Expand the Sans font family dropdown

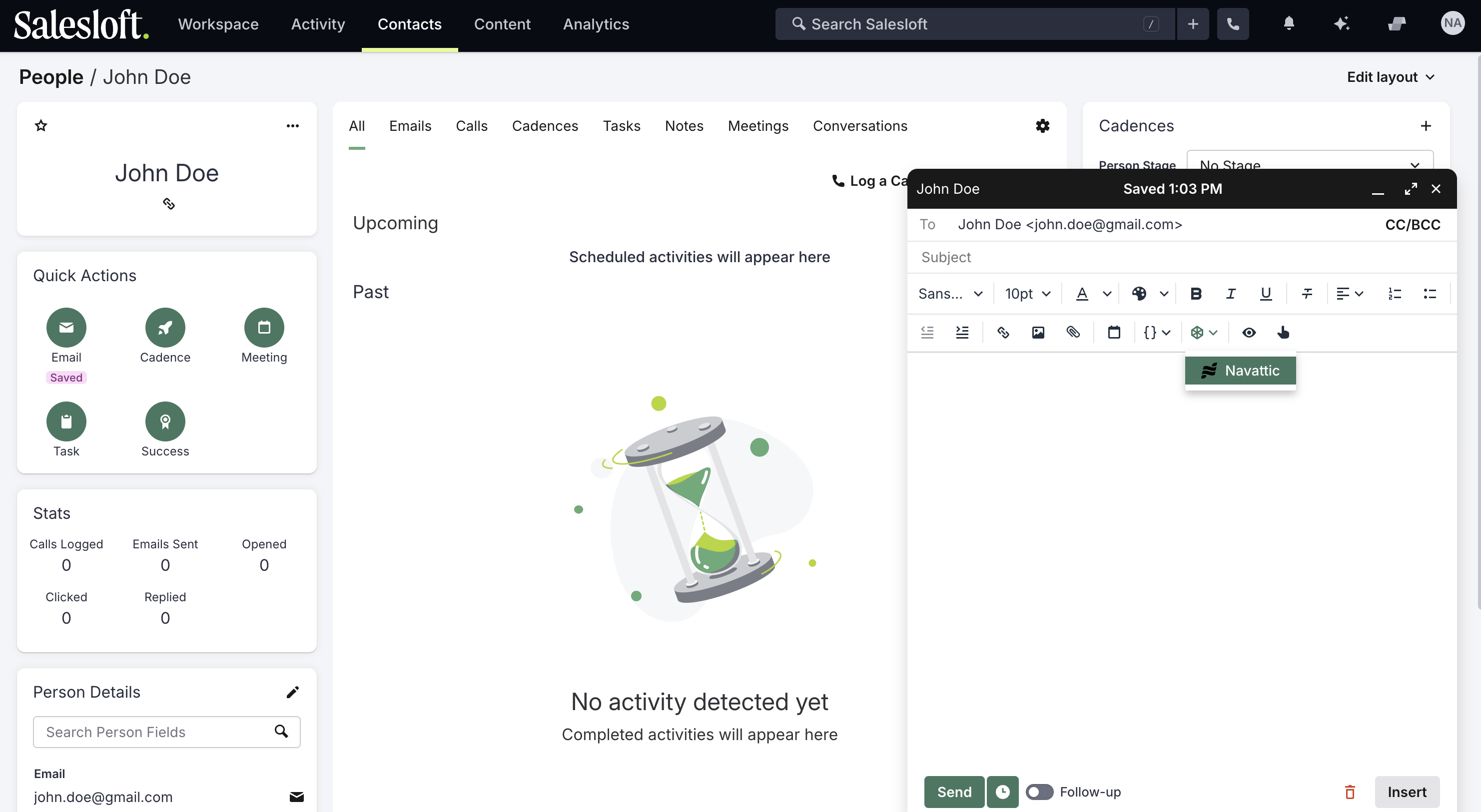[950, 294]
